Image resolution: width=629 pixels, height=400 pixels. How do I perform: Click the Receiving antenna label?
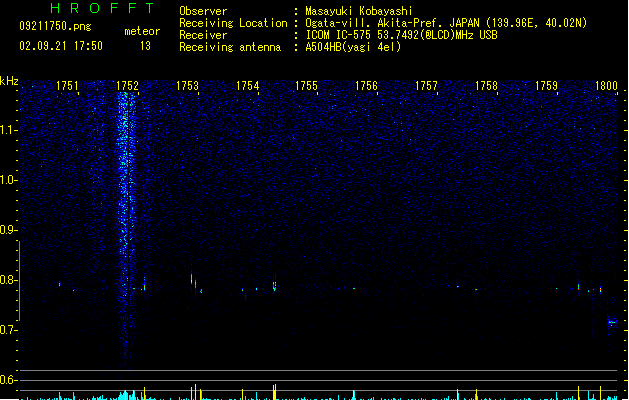click(x=230, y=47)
